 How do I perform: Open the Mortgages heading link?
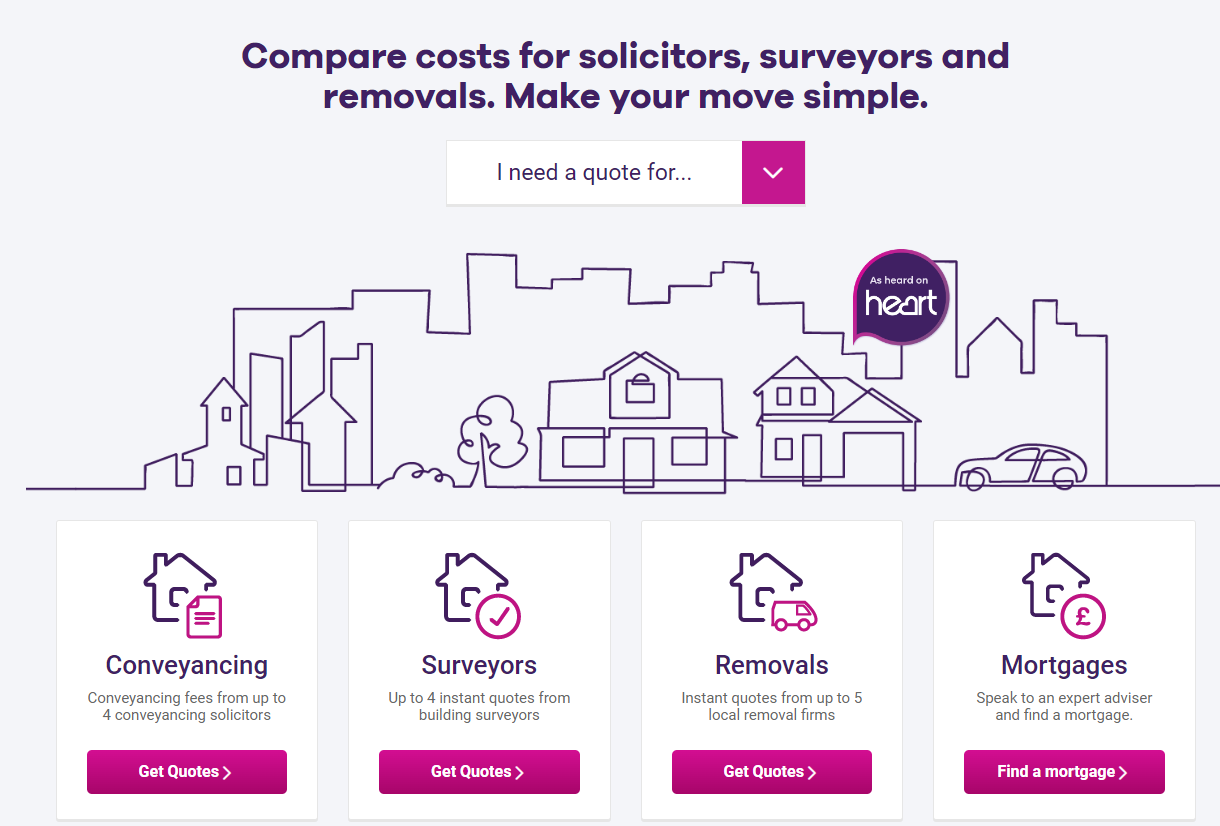1064,665
